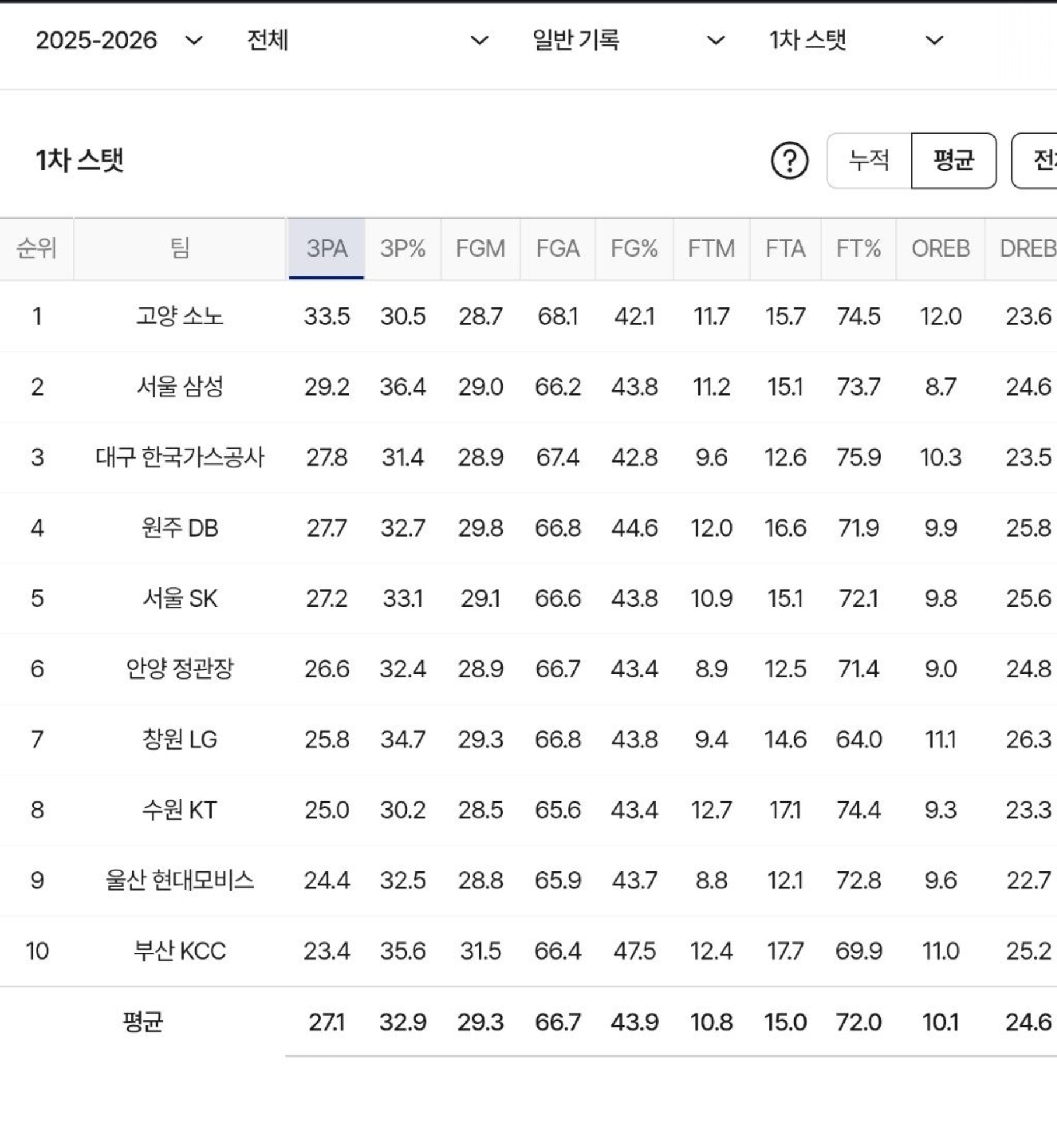Open 고양 소노 team row
Viewport: 1057px width, 1148px height.
click(528, 317)
